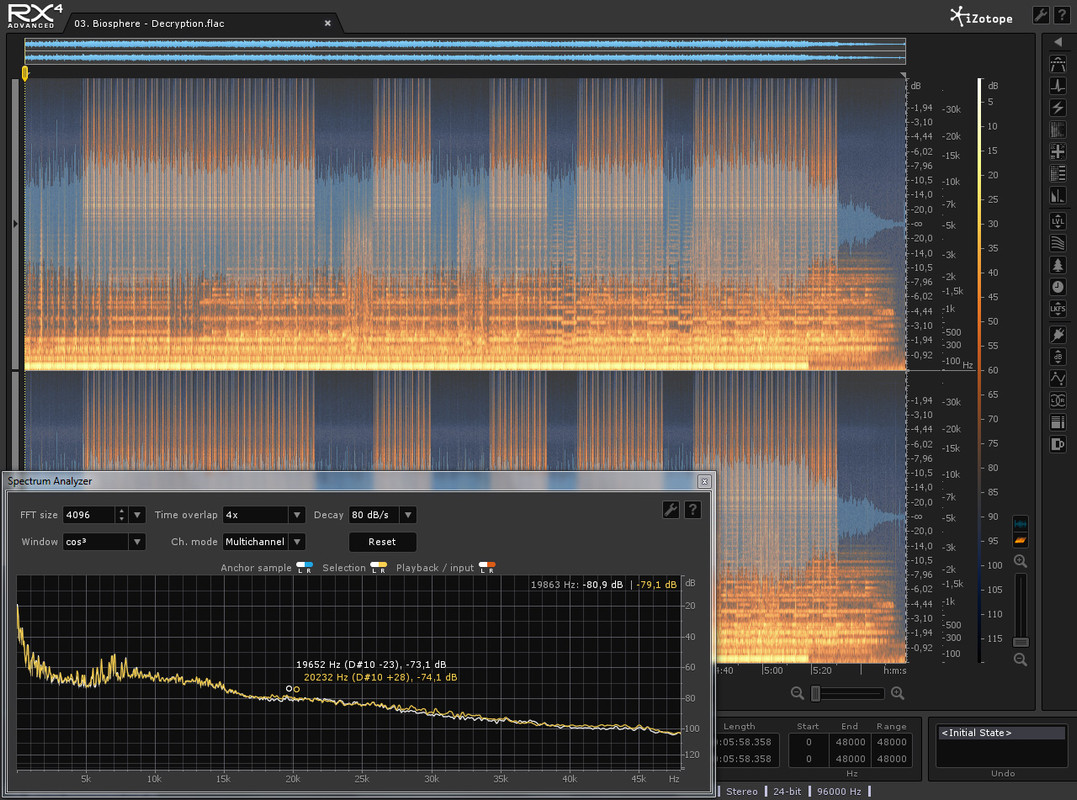Open the Leveler (LVL) module
The image size is (1077, 800).
[1058, 221]
